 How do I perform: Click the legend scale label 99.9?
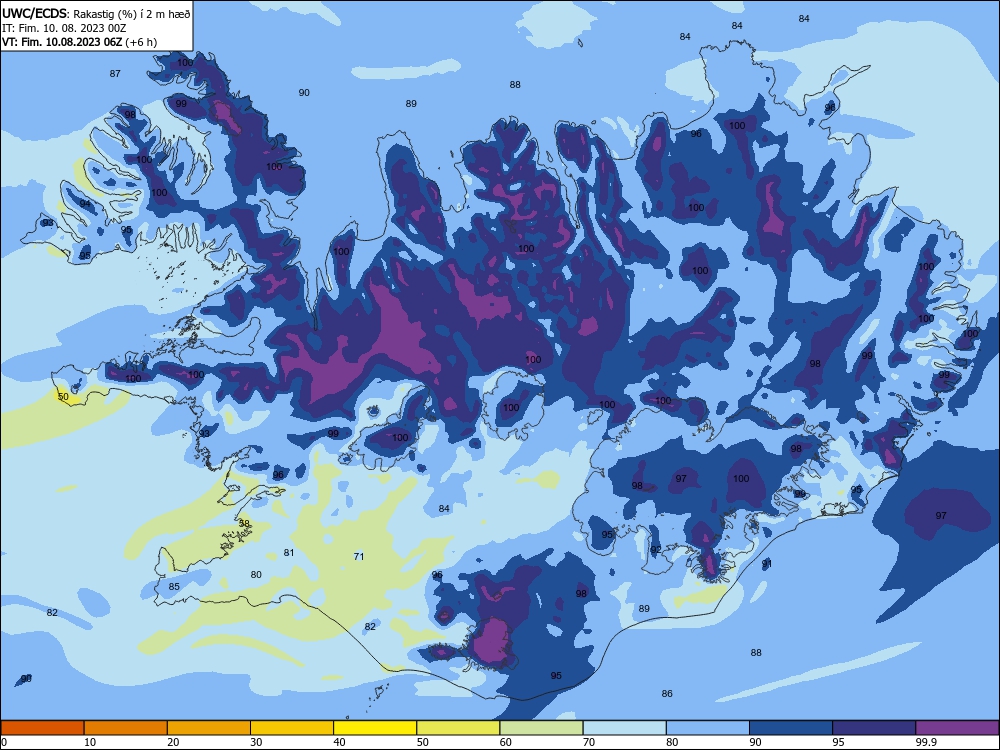tap(926, 742)
